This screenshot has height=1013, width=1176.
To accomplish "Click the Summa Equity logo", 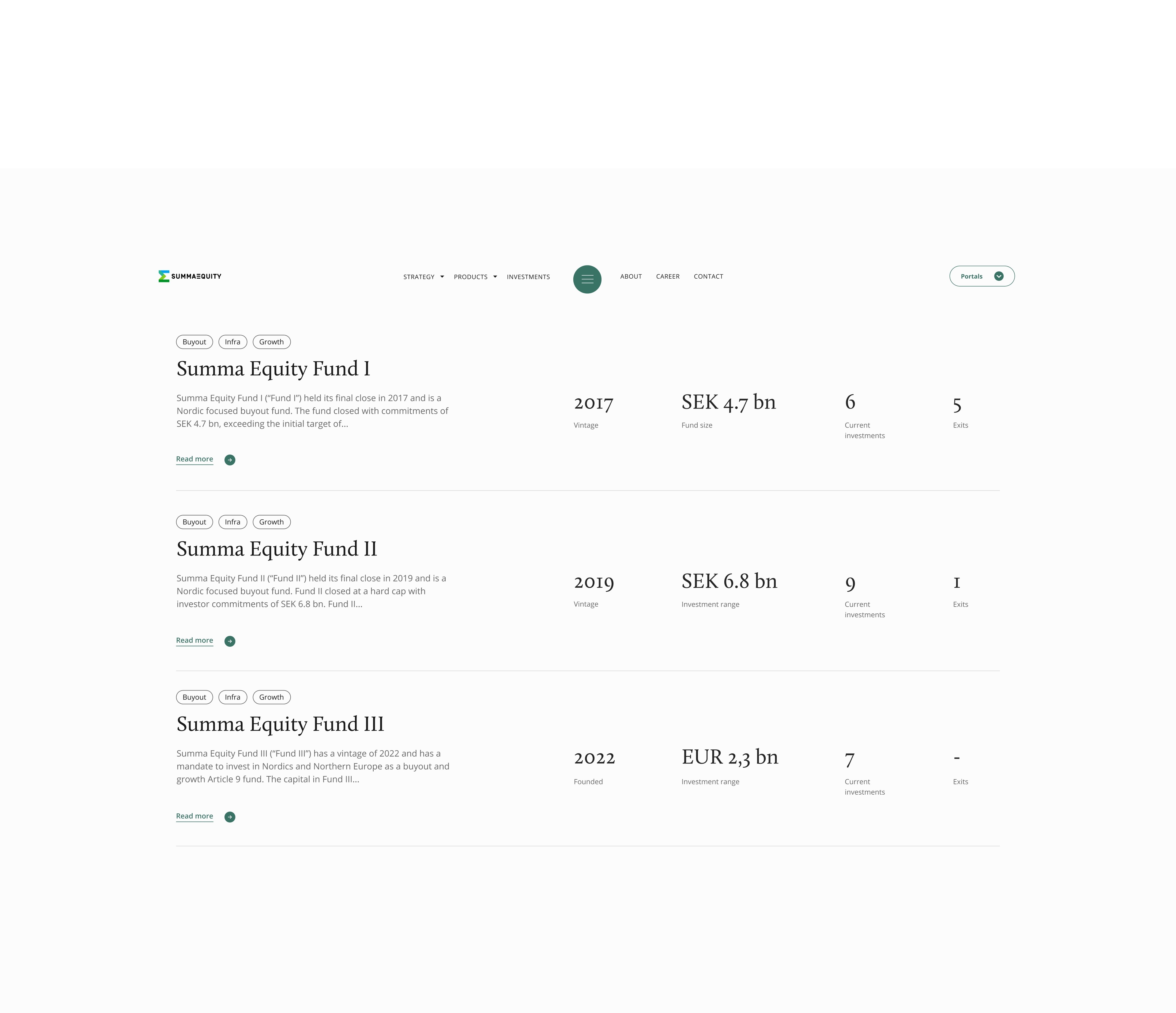I will 190,277.
